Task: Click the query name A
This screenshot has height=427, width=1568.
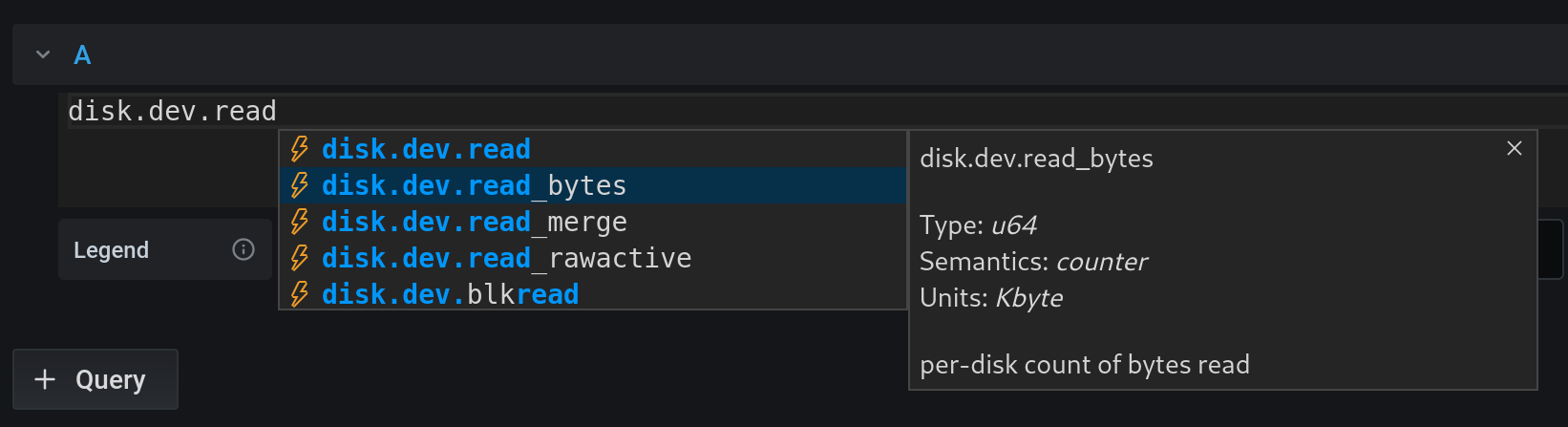Action: click(x=83, y=55)
